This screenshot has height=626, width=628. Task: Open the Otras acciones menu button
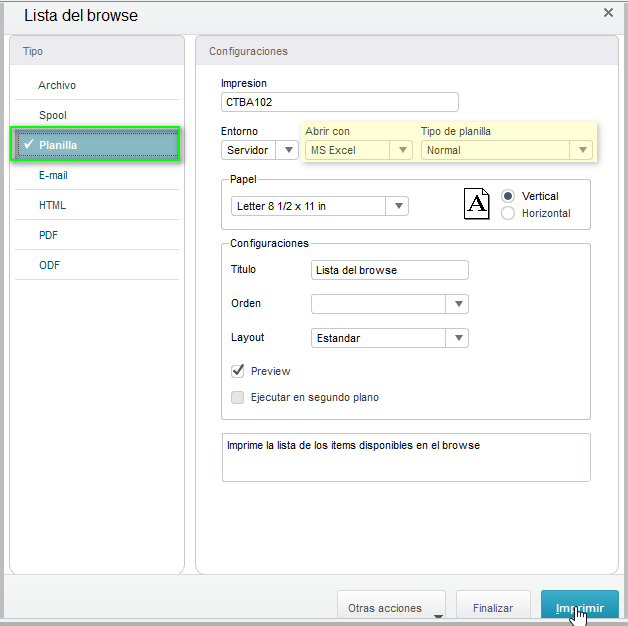(391, 606)
